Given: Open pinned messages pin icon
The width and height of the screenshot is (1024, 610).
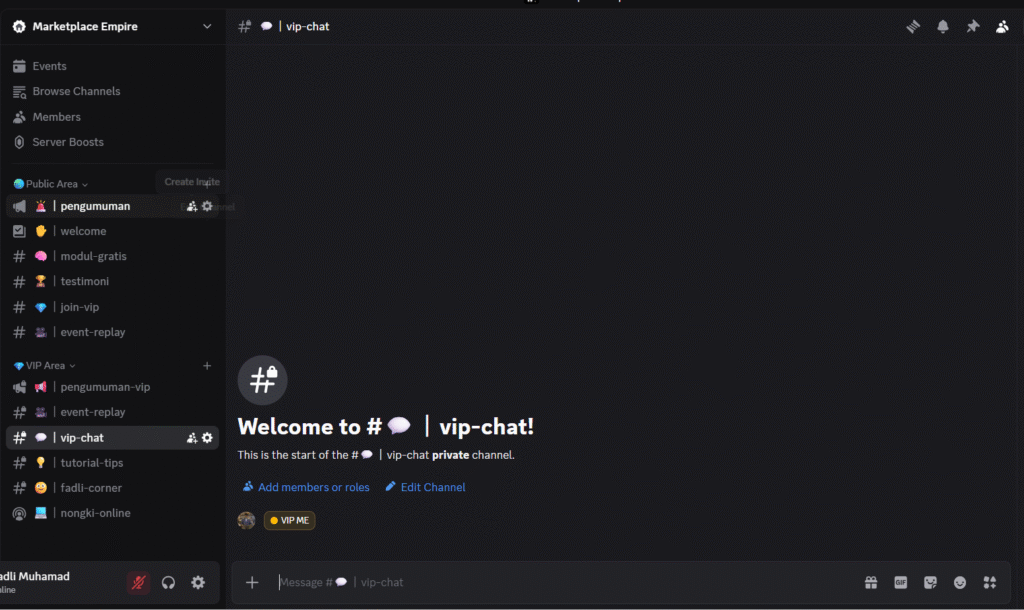Looking at the screenshot, I should coord(972,27).
